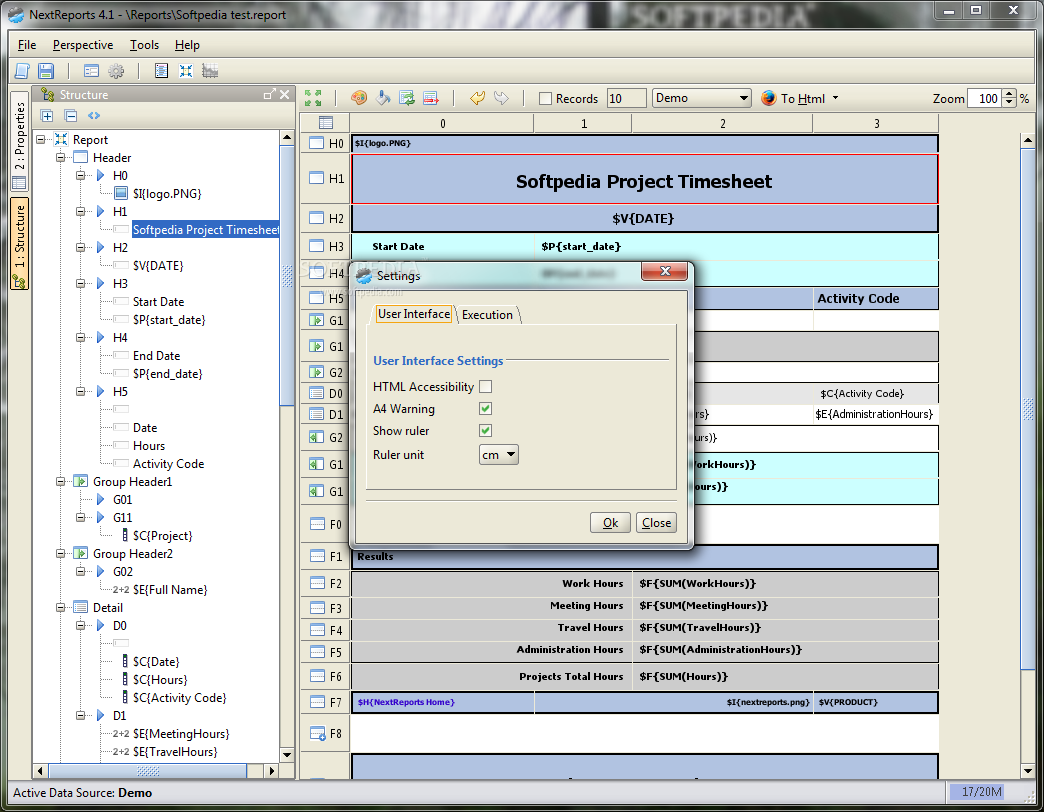
Task: Uncheck the Show ruler checkbox
Action: 485,431
